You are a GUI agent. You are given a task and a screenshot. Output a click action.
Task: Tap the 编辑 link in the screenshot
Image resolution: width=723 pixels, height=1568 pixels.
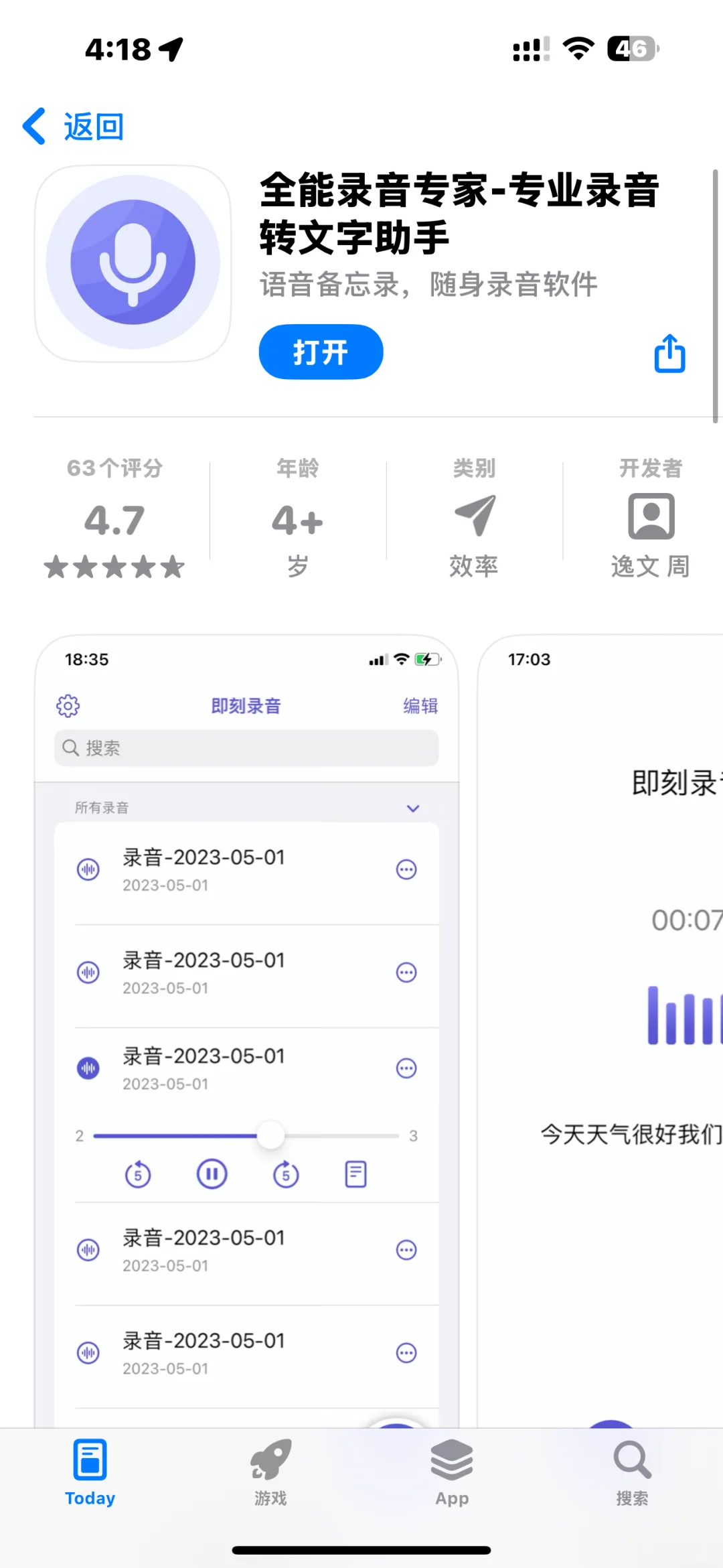420,705
